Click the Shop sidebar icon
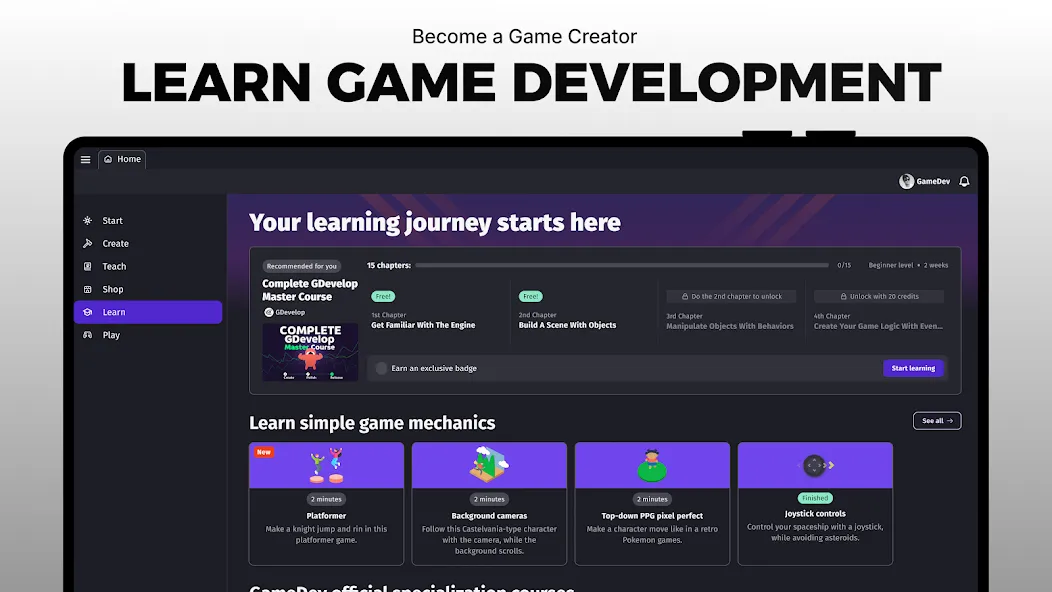This screenshot has height=592, width=1052. click(x=87, y=289)
